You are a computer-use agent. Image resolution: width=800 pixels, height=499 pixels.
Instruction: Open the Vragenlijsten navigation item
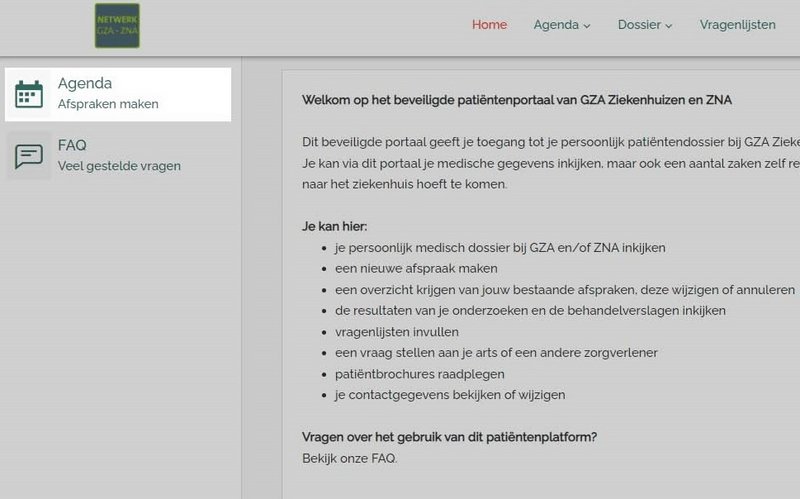coord(737,25)
